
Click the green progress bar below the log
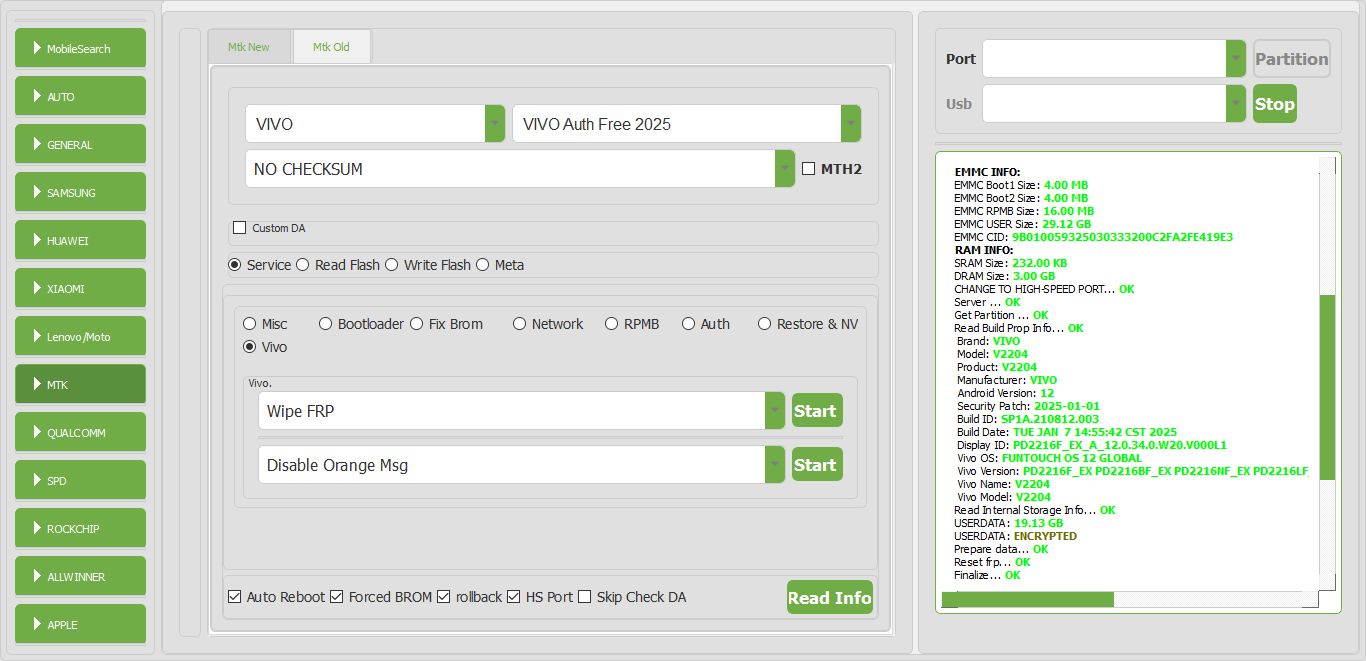point(1028,599)
